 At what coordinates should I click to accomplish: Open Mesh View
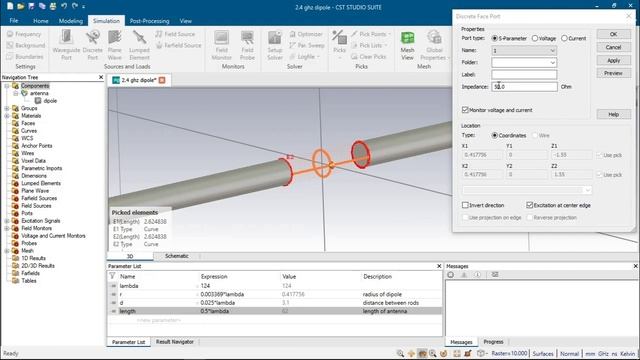[407, 45]
